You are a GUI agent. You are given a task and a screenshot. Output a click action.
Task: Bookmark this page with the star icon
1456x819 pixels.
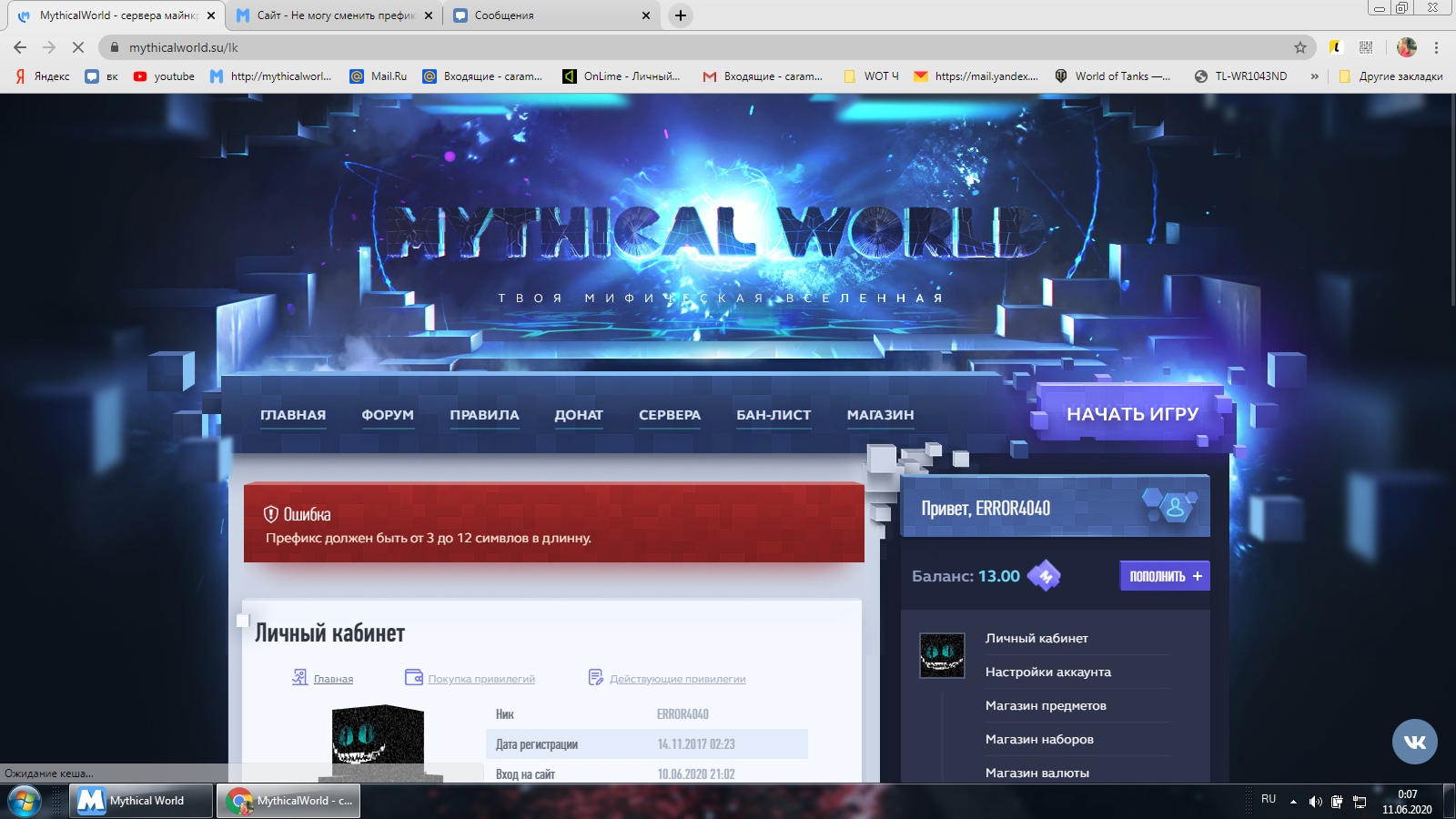1300,47
